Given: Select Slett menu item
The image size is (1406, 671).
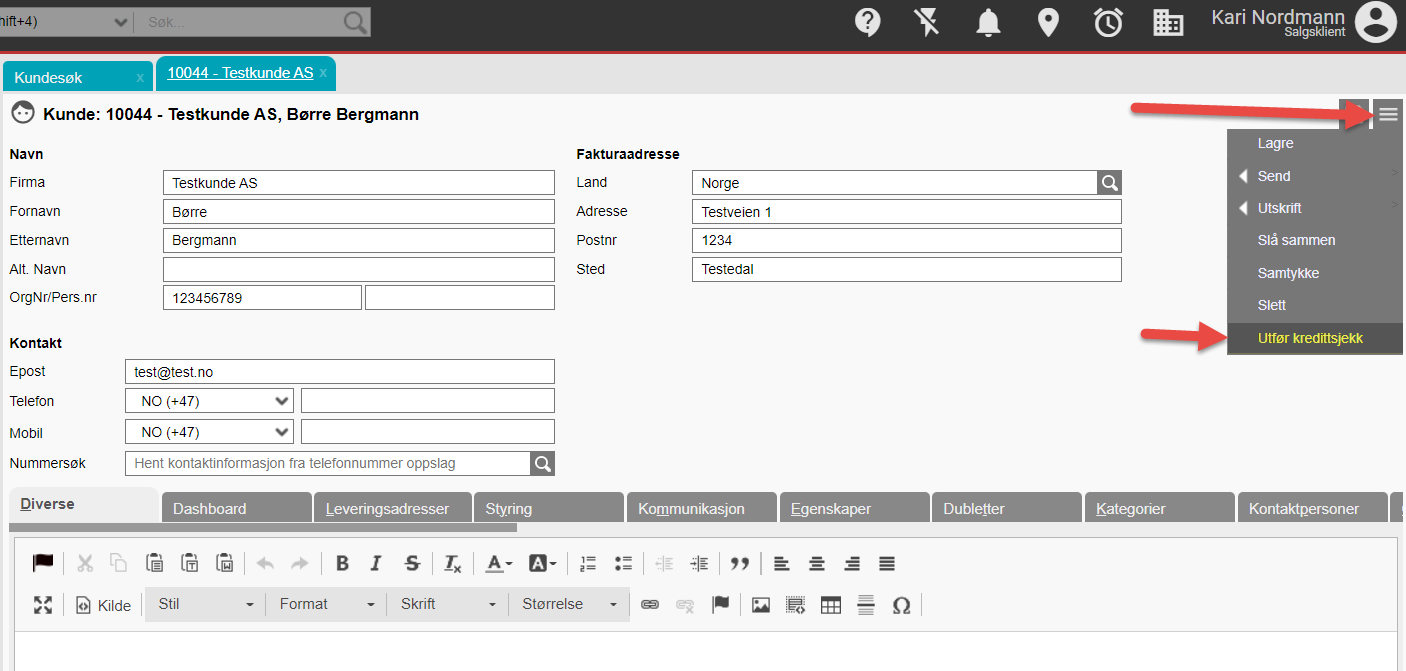Looking at the screenshot, I should coord(1315,305).
